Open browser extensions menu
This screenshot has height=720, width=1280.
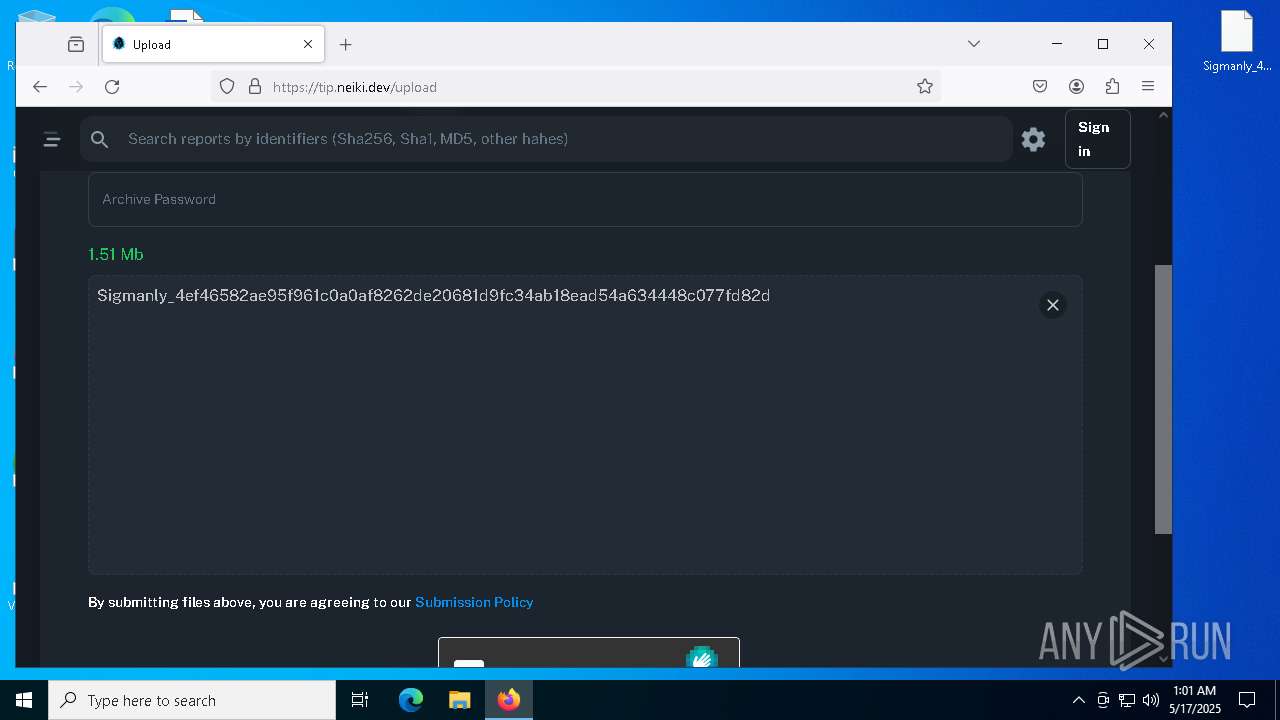coord(1112,87)
